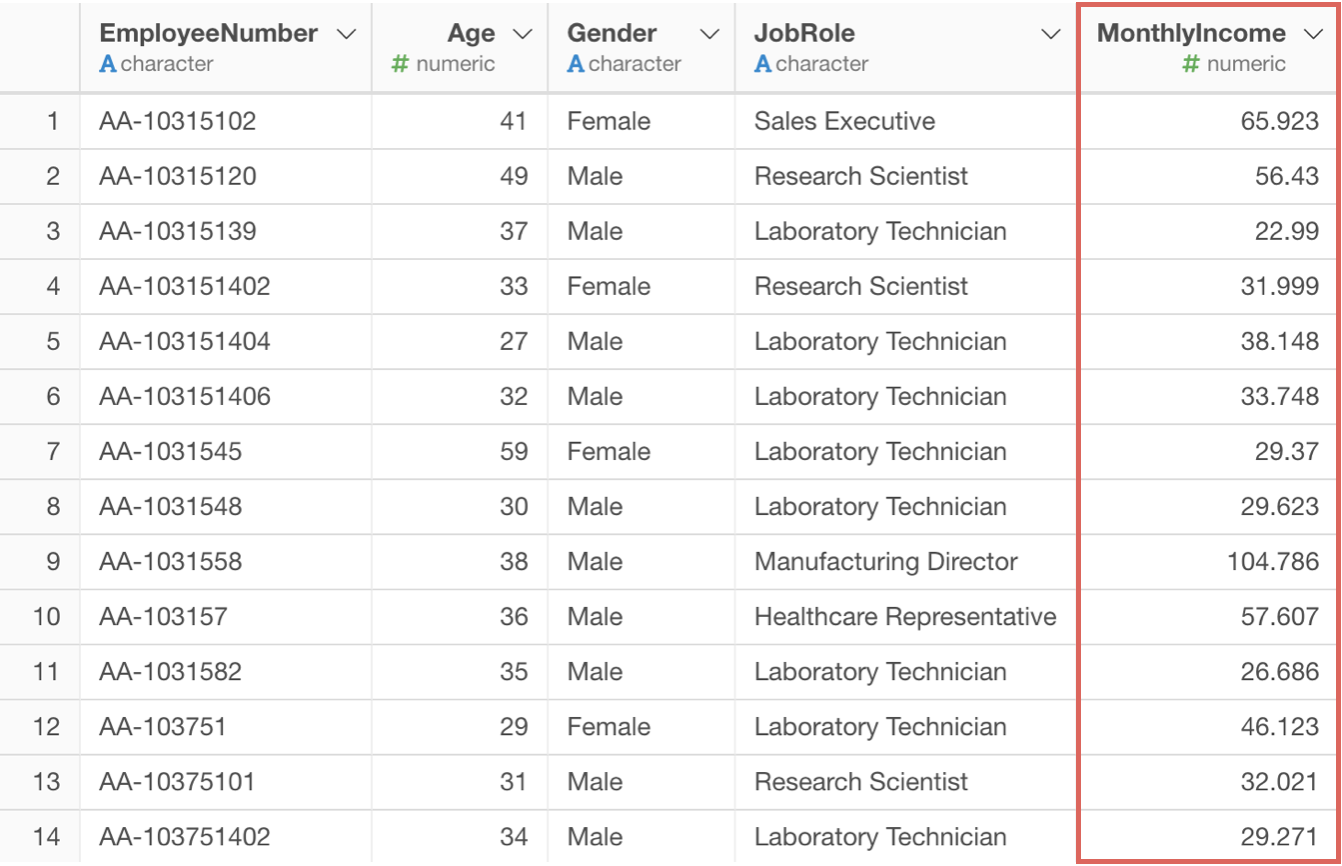Screen dimensions: 1342x866
Task: Click cell AA-10375101
Action: click(226, 782)
